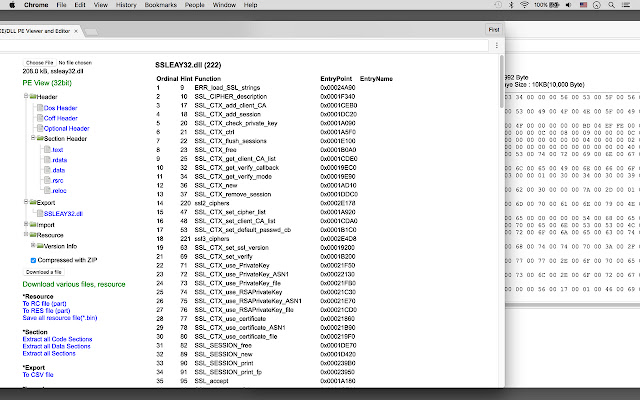Click the To RC file (part) link
Viewport: 640px width, 400px height.
(x=44, y=304)
